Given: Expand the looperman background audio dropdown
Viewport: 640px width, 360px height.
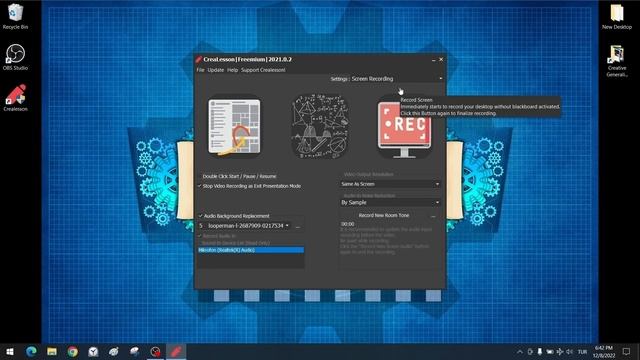Looking at the screenshot, I should (244, 226).
